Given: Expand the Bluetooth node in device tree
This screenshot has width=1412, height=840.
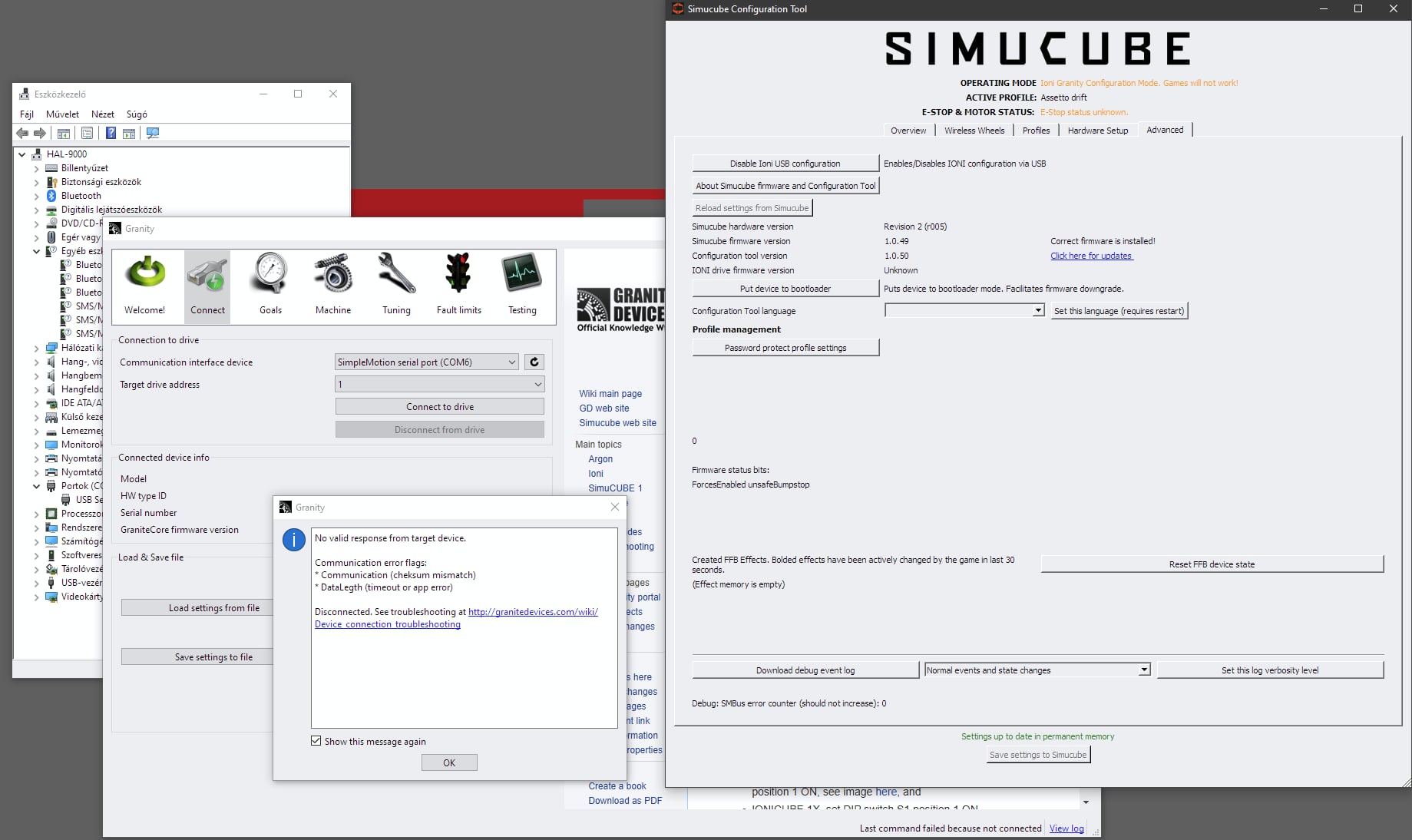Looking at the screenshot, I should pos(36,196).
